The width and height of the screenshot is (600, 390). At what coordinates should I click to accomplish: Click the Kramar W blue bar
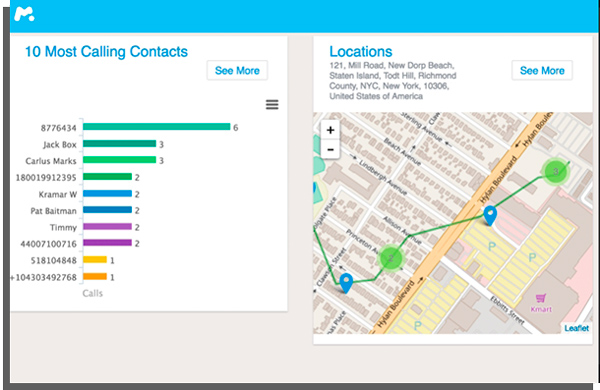point(108,194)
